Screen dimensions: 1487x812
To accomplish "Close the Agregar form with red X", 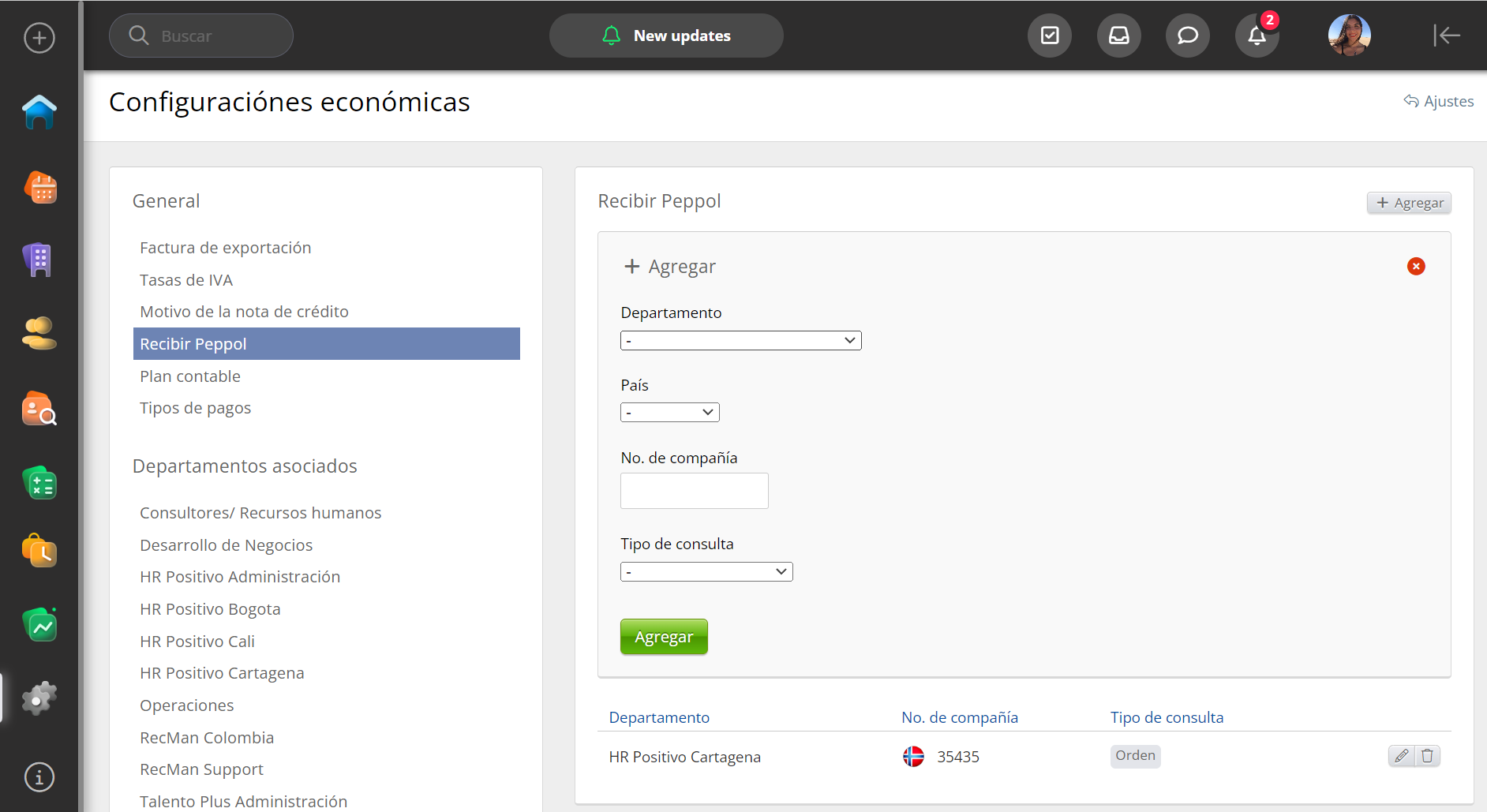I will tap(1416, 267).
